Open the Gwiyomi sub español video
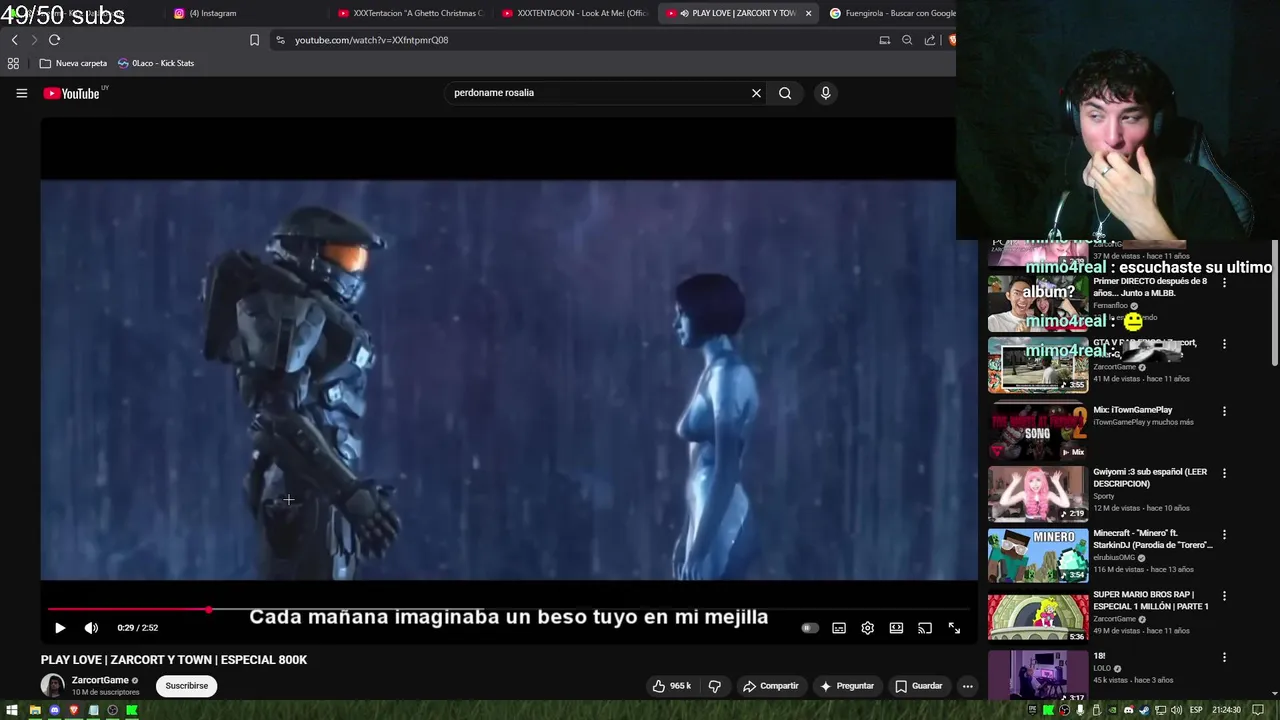The image size is (1280, 720). [x=1038, y=493]
